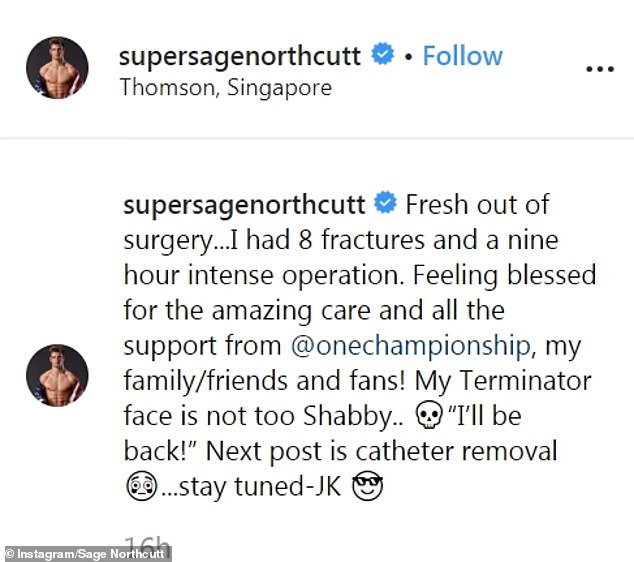Click the verified badge in the caption
The image size is (634, 562).
coord(385,204)
